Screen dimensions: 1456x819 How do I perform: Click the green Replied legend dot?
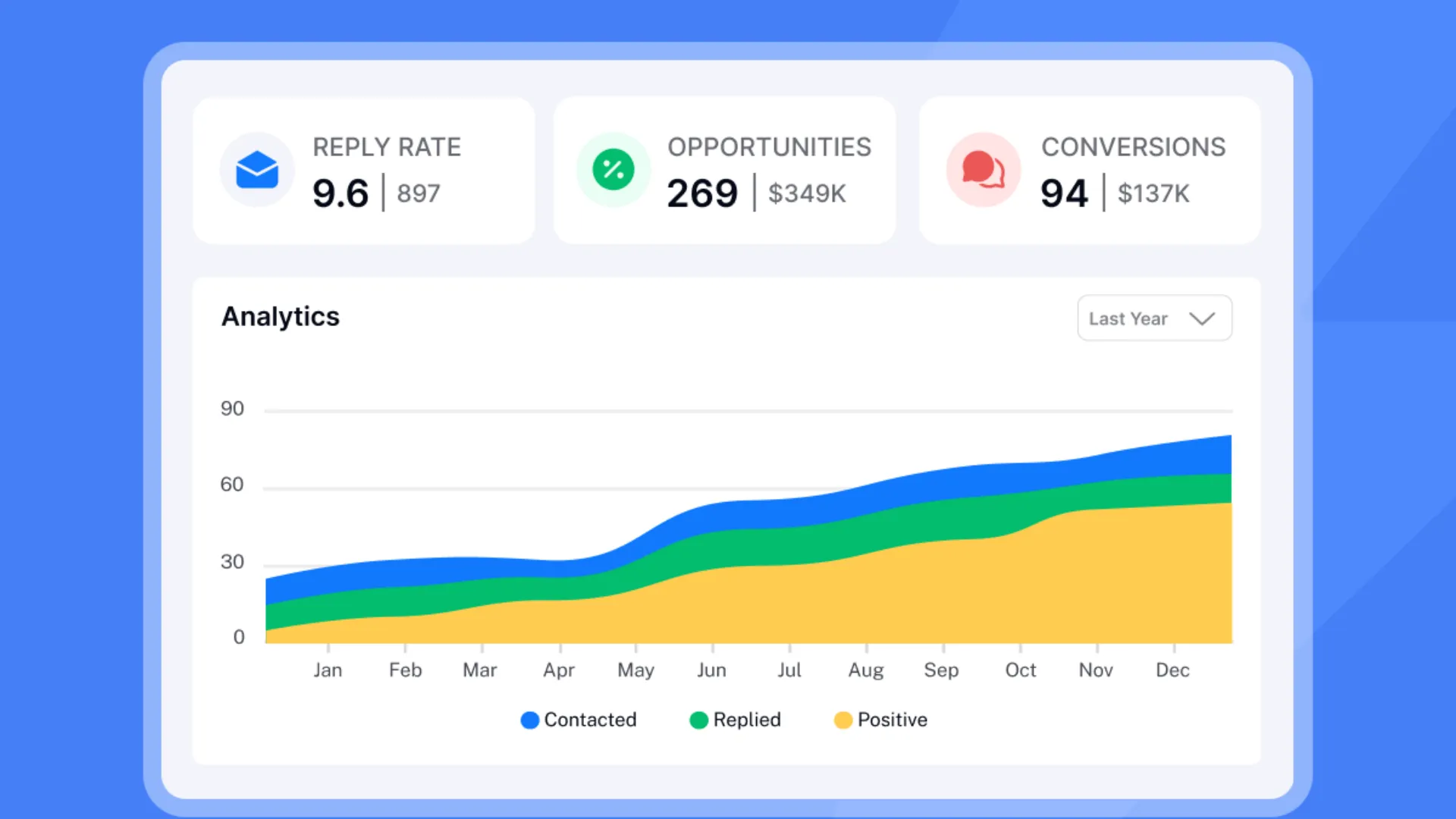[x=699, y=720]
